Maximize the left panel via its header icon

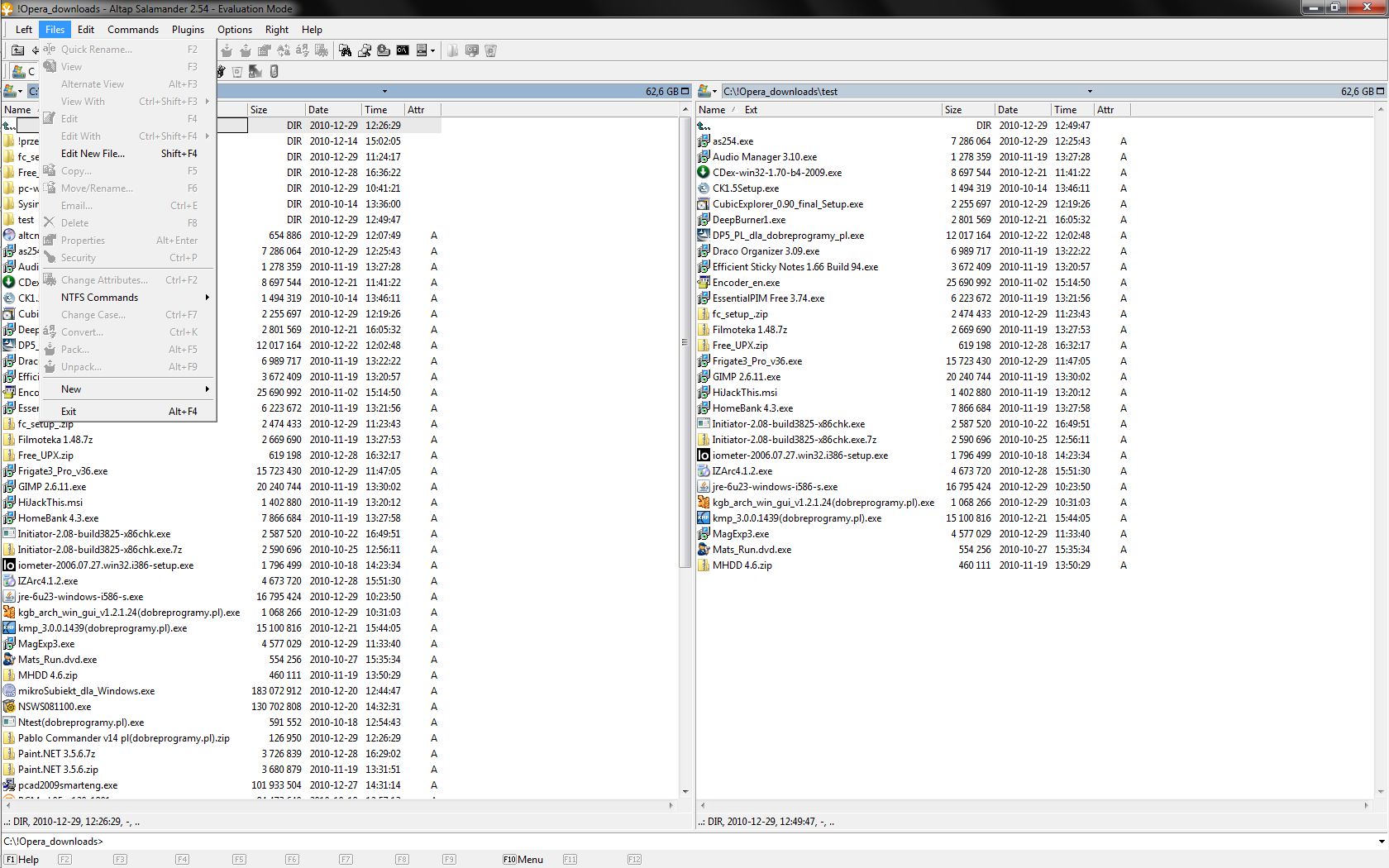pos(685,91)
